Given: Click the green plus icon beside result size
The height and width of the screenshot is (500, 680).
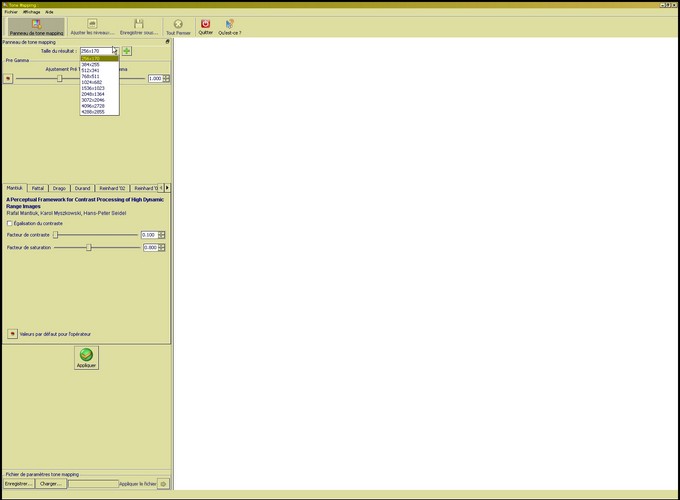Looking at the screenshot, I should [127, 51].
